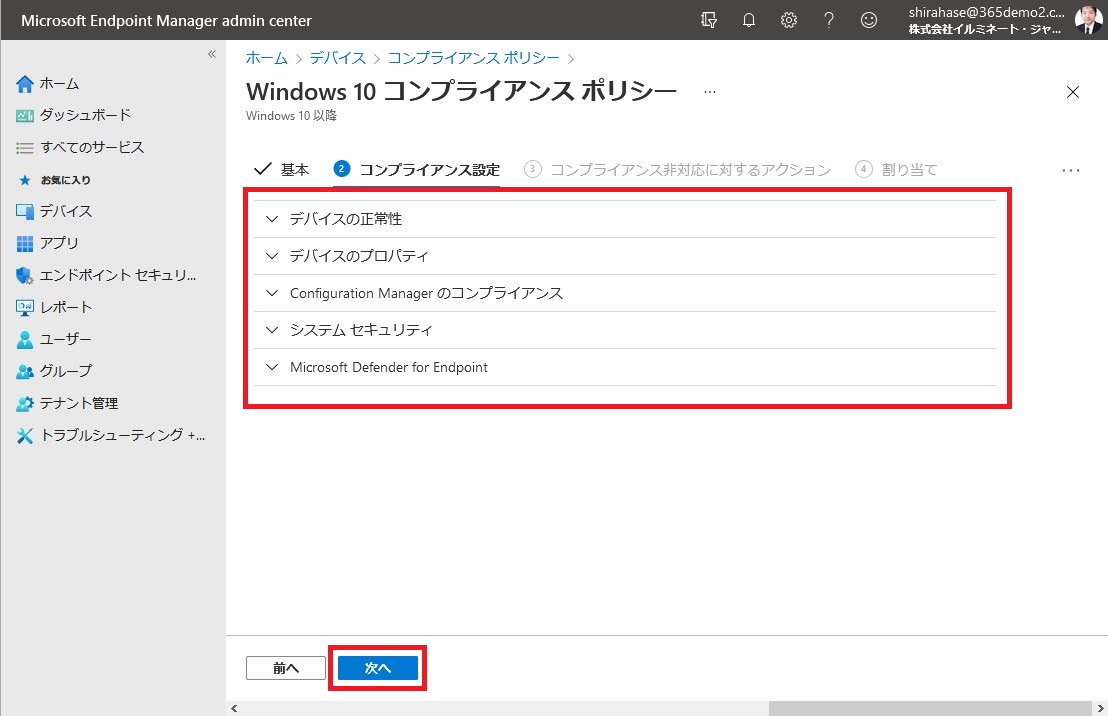Click the All services list icon

pos(25,148)
